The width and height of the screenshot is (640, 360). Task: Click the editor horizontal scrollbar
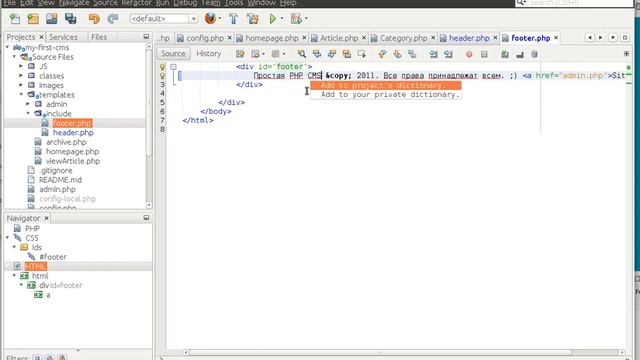tap(380, 352)
